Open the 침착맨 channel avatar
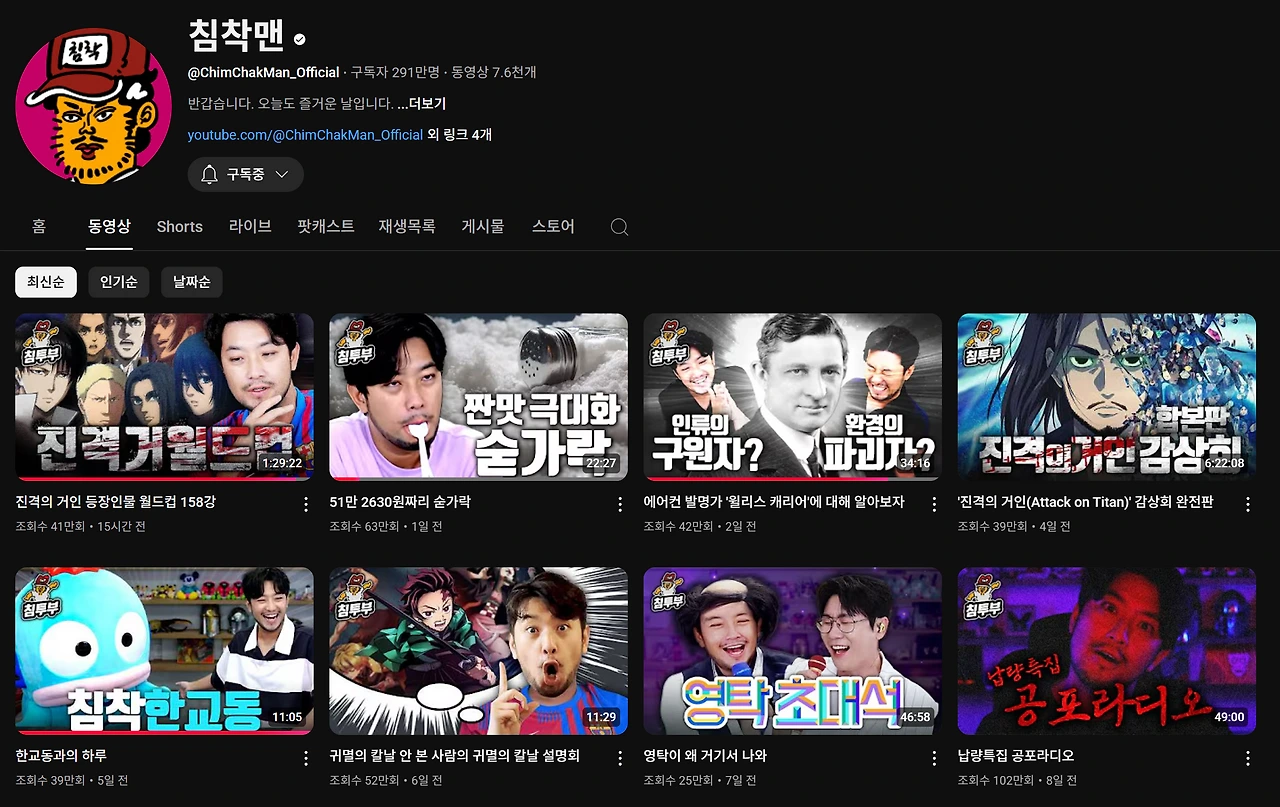1280x807 pixels. point(94,105)
